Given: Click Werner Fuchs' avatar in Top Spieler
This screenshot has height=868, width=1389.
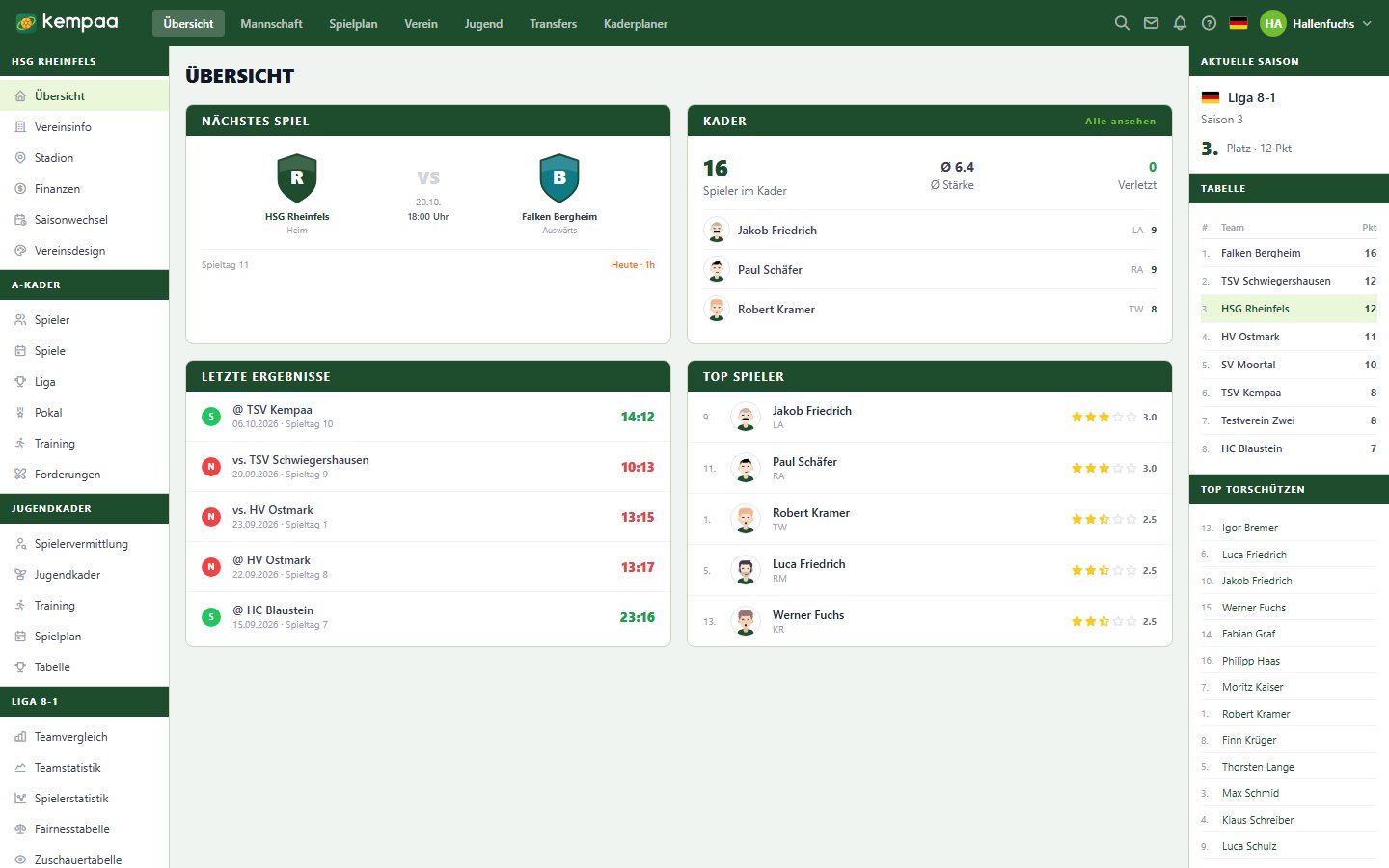Looking at the screenshot, I should coord(746,621).
